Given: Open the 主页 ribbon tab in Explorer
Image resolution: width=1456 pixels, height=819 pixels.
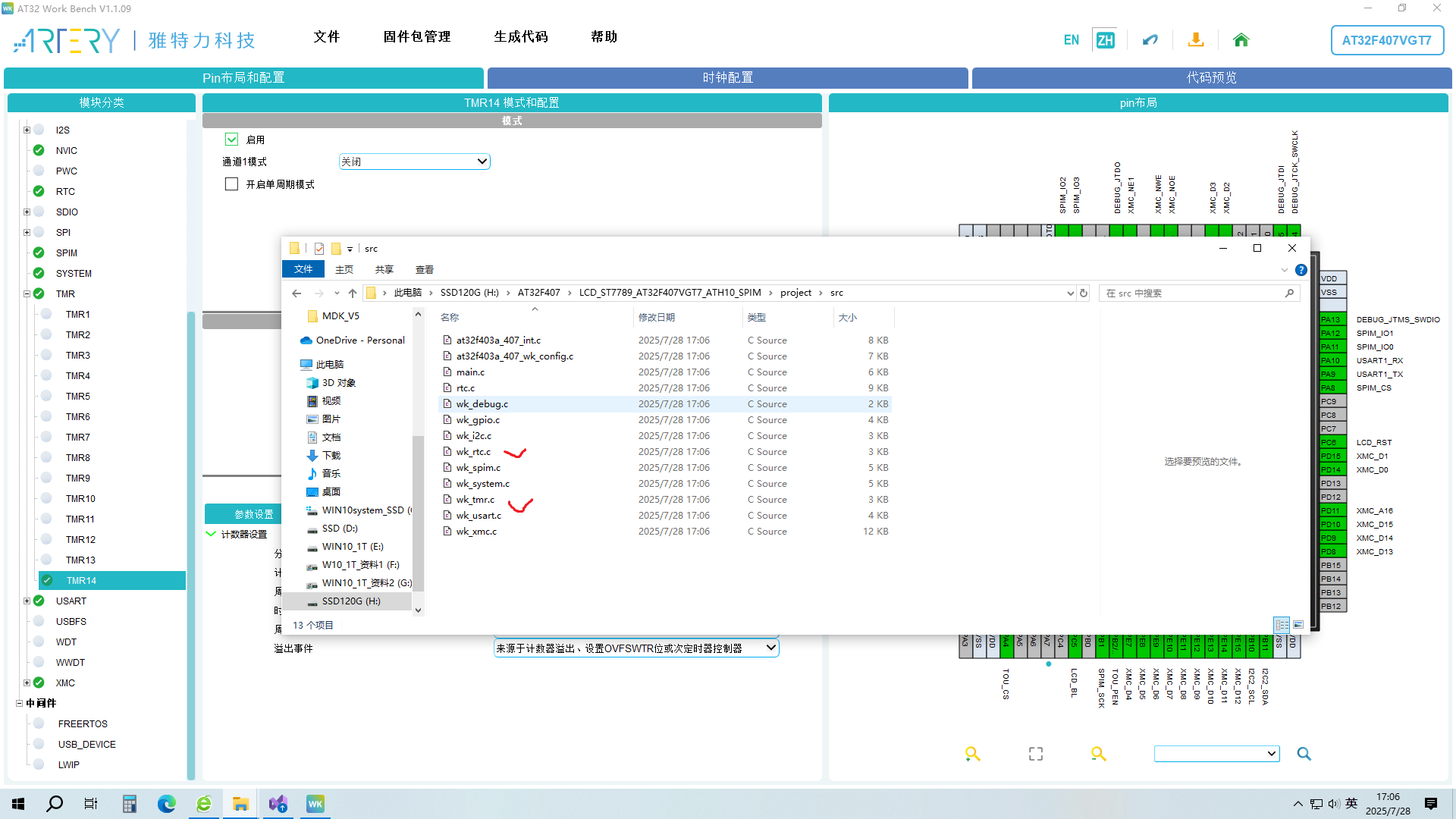Looking at the screenshot, I should coord(344,269).
